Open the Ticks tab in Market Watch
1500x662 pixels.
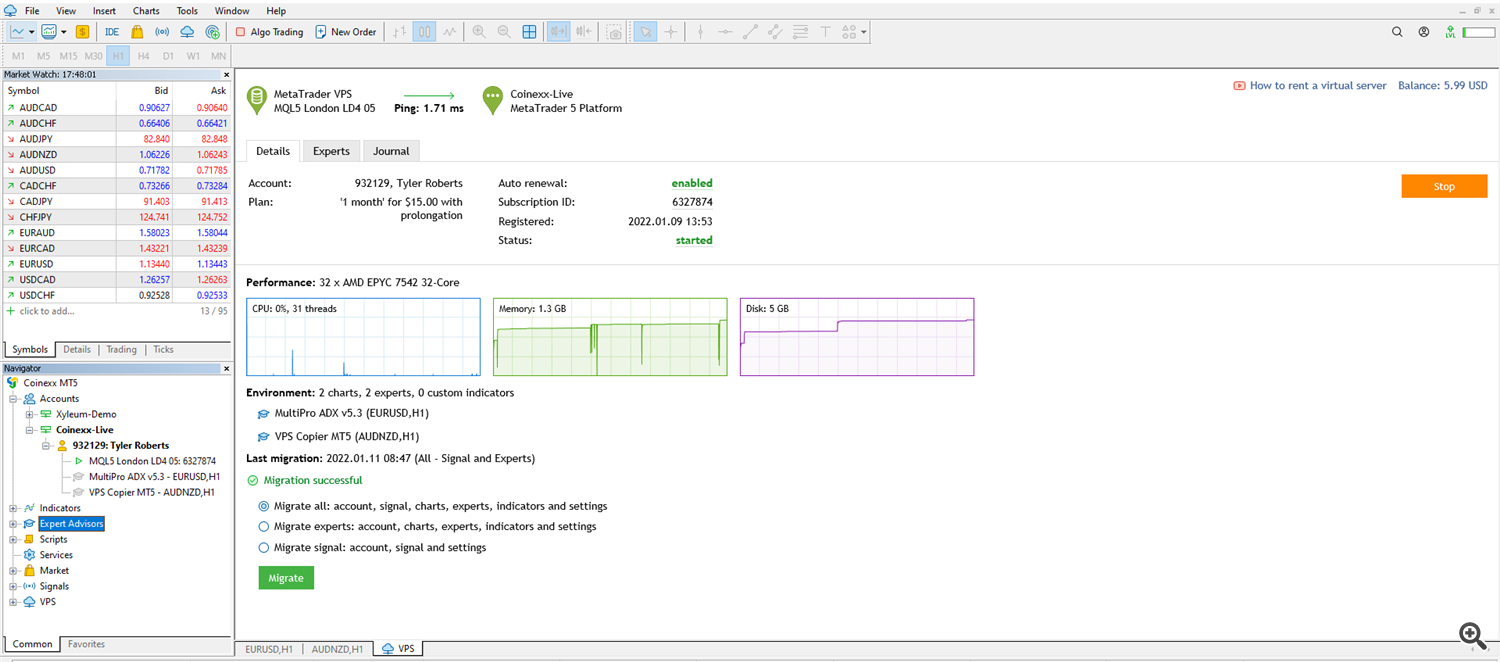tap(163, 350)
